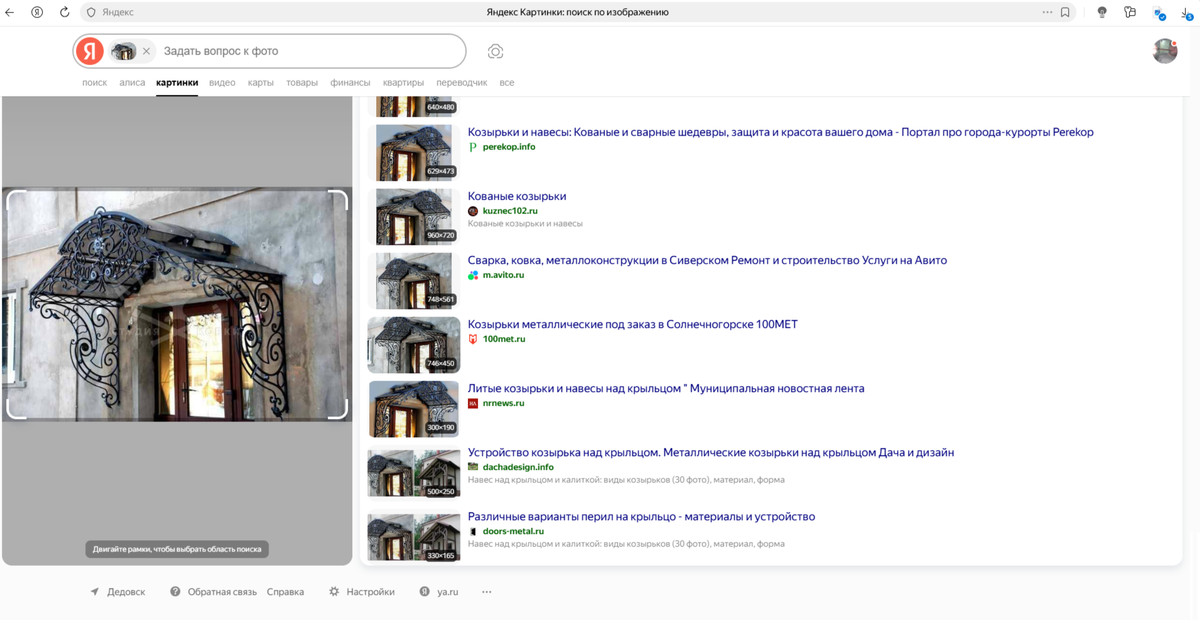This screenshot has height=620, width=1200.
Task: Open the three-dots menu in address bar
Action: [x=1047, y=13]
